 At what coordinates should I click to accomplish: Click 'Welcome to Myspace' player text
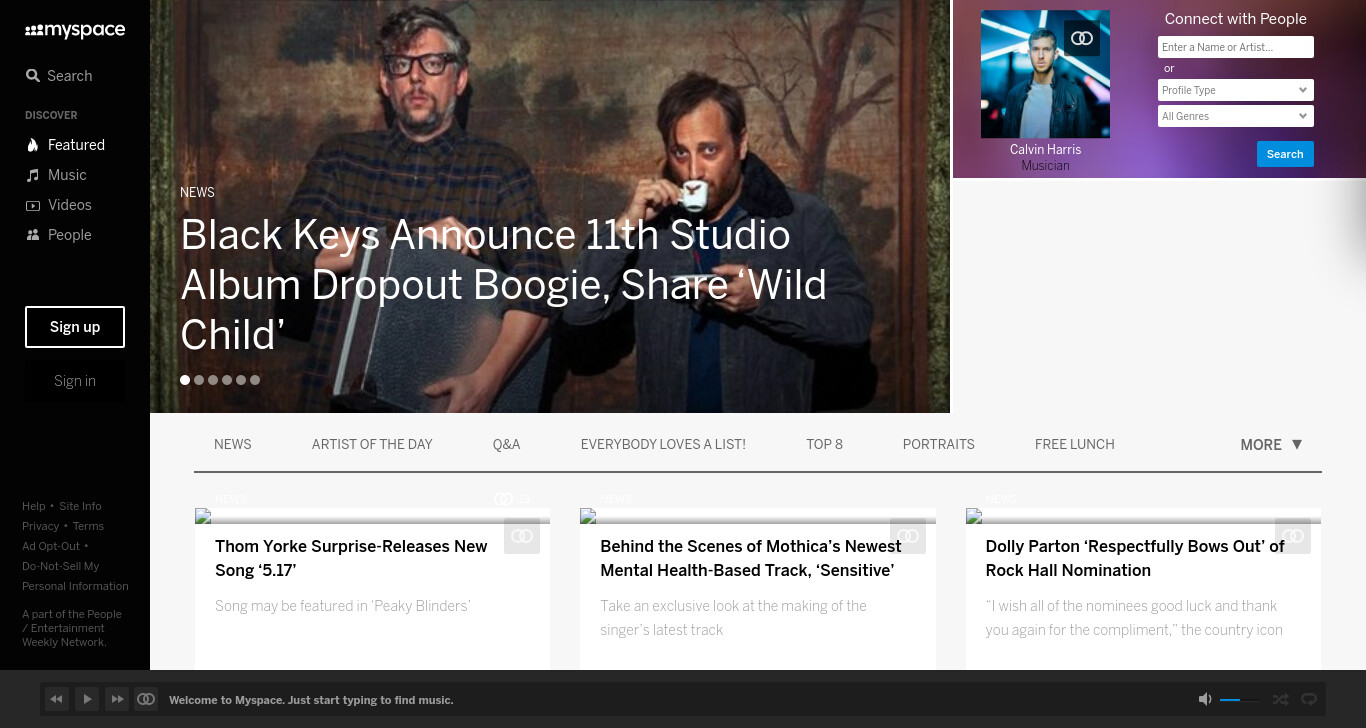pyautogui.click(x=311, y=700)
